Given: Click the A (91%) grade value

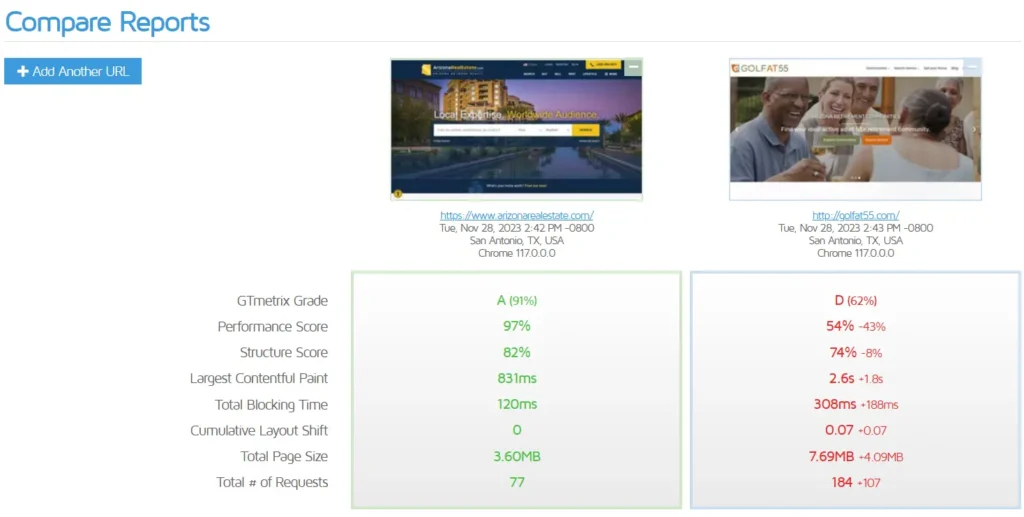Looking at the screenshot, I should point(517,300).
